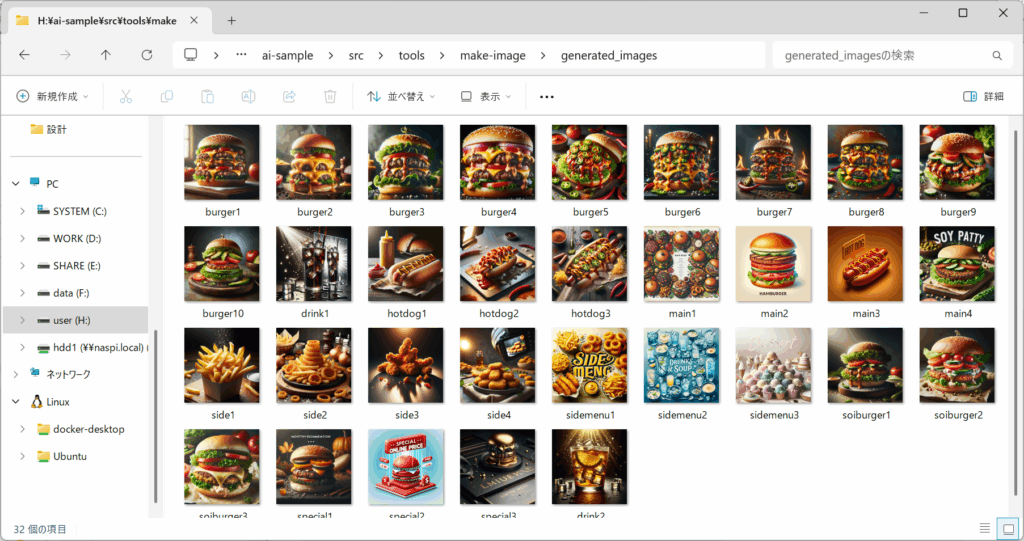The image size is (1024, 541).
Task: Click the Share icon in toolbar
Action: (289, 96)
